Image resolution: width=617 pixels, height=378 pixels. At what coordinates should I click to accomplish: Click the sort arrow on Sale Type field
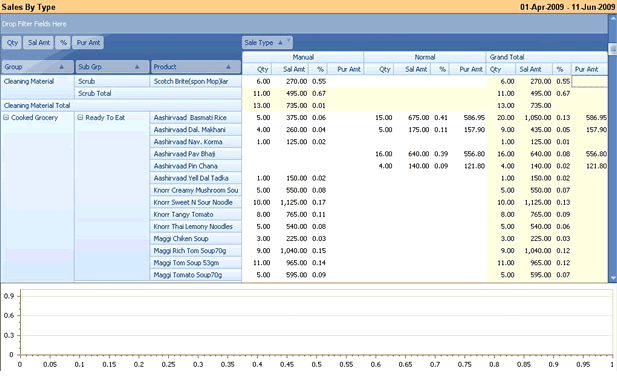pyautogui.click(x=280, y=42)
